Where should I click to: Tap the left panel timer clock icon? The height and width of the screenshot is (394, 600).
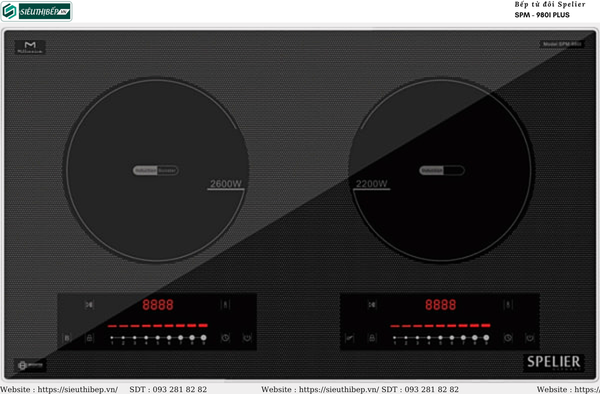(225, 338)
